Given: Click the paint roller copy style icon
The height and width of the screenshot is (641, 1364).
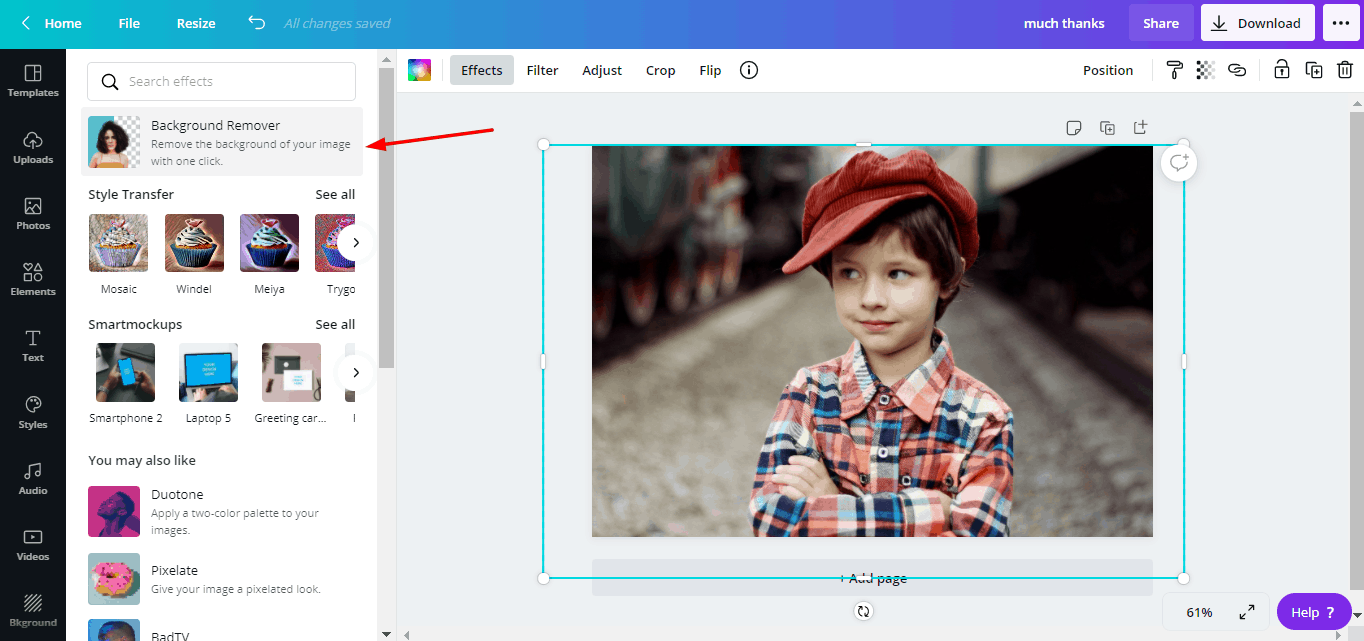Looking at the screenshot, I should tap(1174, 70).
